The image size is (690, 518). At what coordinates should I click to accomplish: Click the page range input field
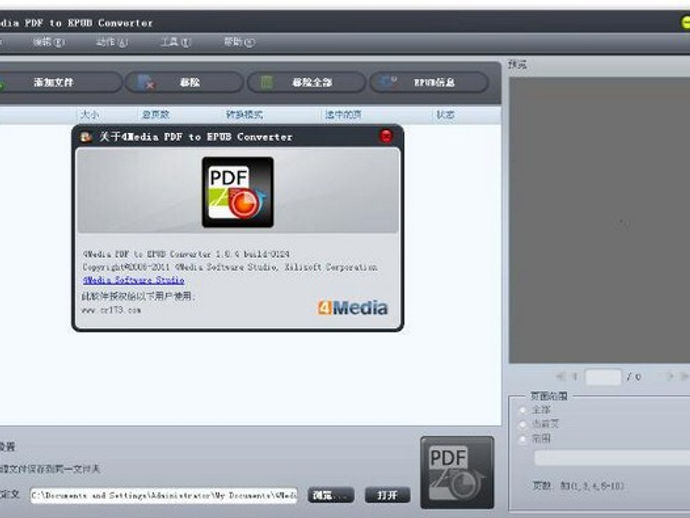point(612,458)
